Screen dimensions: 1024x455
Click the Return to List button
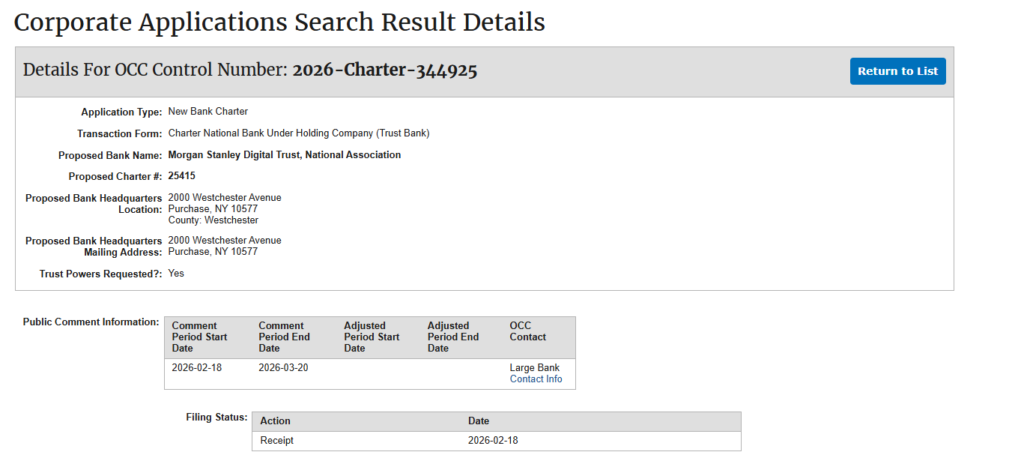897,71
